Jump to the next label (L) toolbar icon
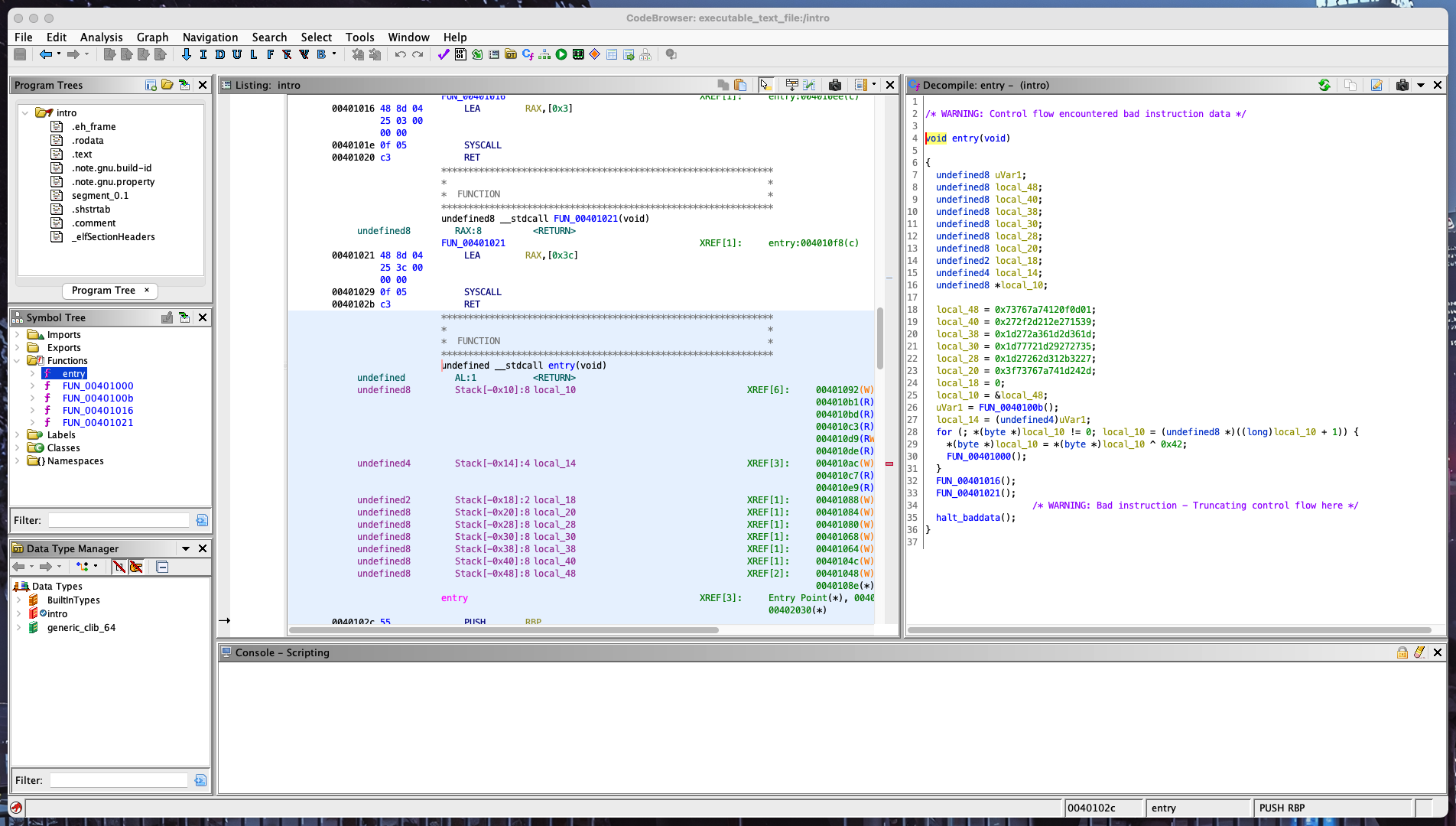Image resolution: width=1456 pixels, height=826 pixels. 253,54
